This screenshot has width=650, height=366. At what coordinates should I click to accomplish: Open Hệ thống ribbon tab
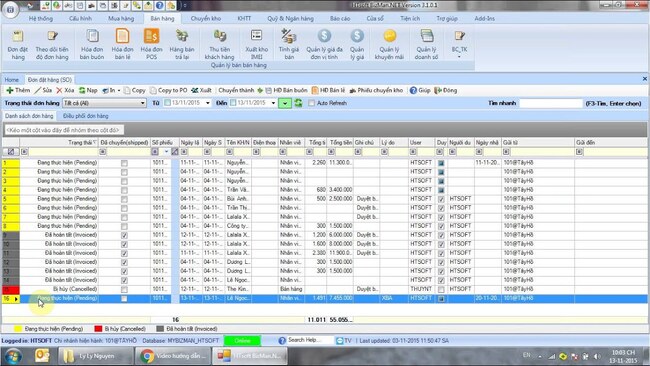coord(41,18)
